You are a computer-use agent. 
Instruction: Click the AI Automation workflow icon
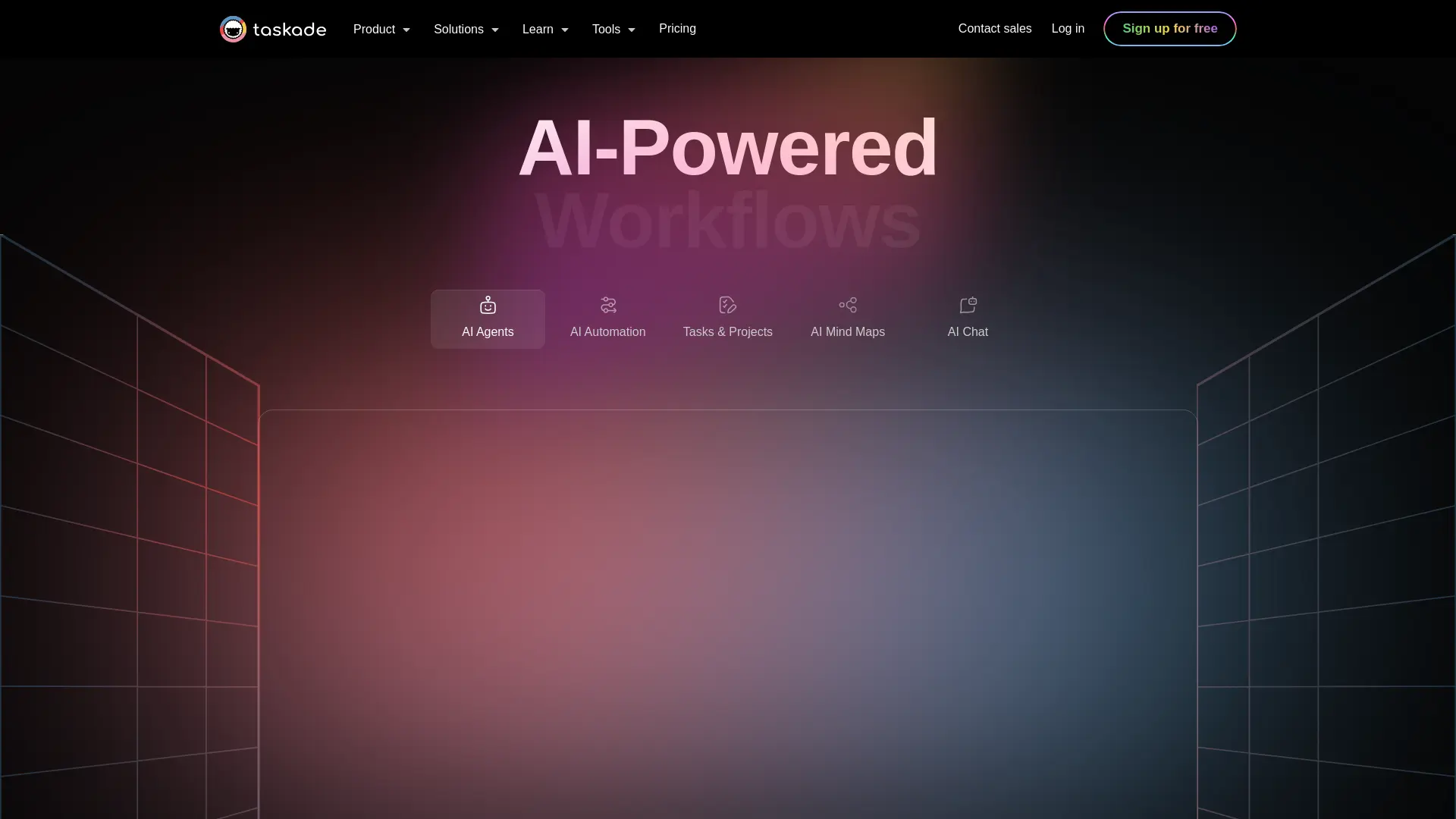pyautogui.click(x=607, y=305)
